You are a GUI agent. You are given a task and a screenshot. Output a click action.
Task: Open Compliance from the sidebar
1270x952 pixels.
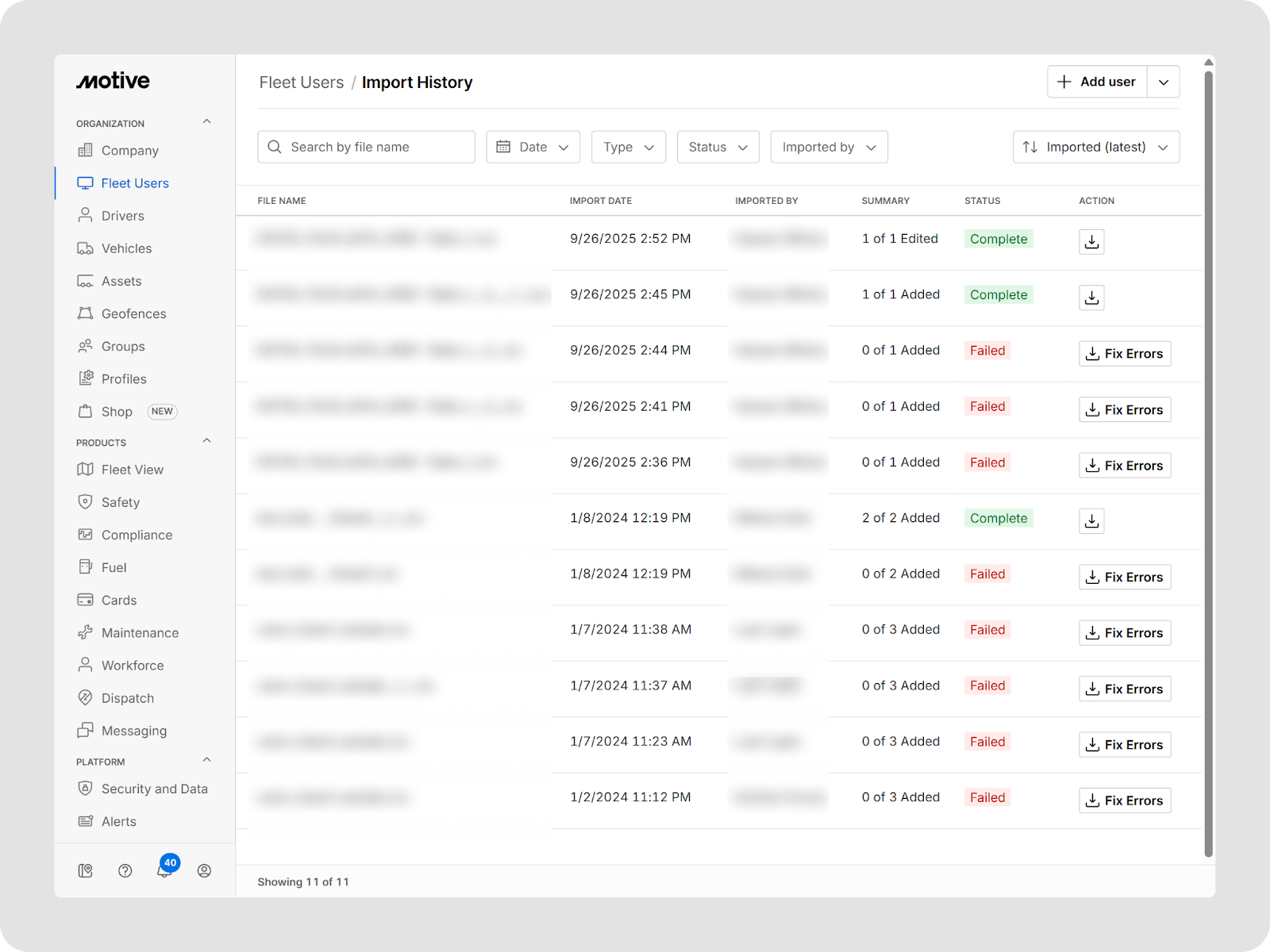pos(137,535)
